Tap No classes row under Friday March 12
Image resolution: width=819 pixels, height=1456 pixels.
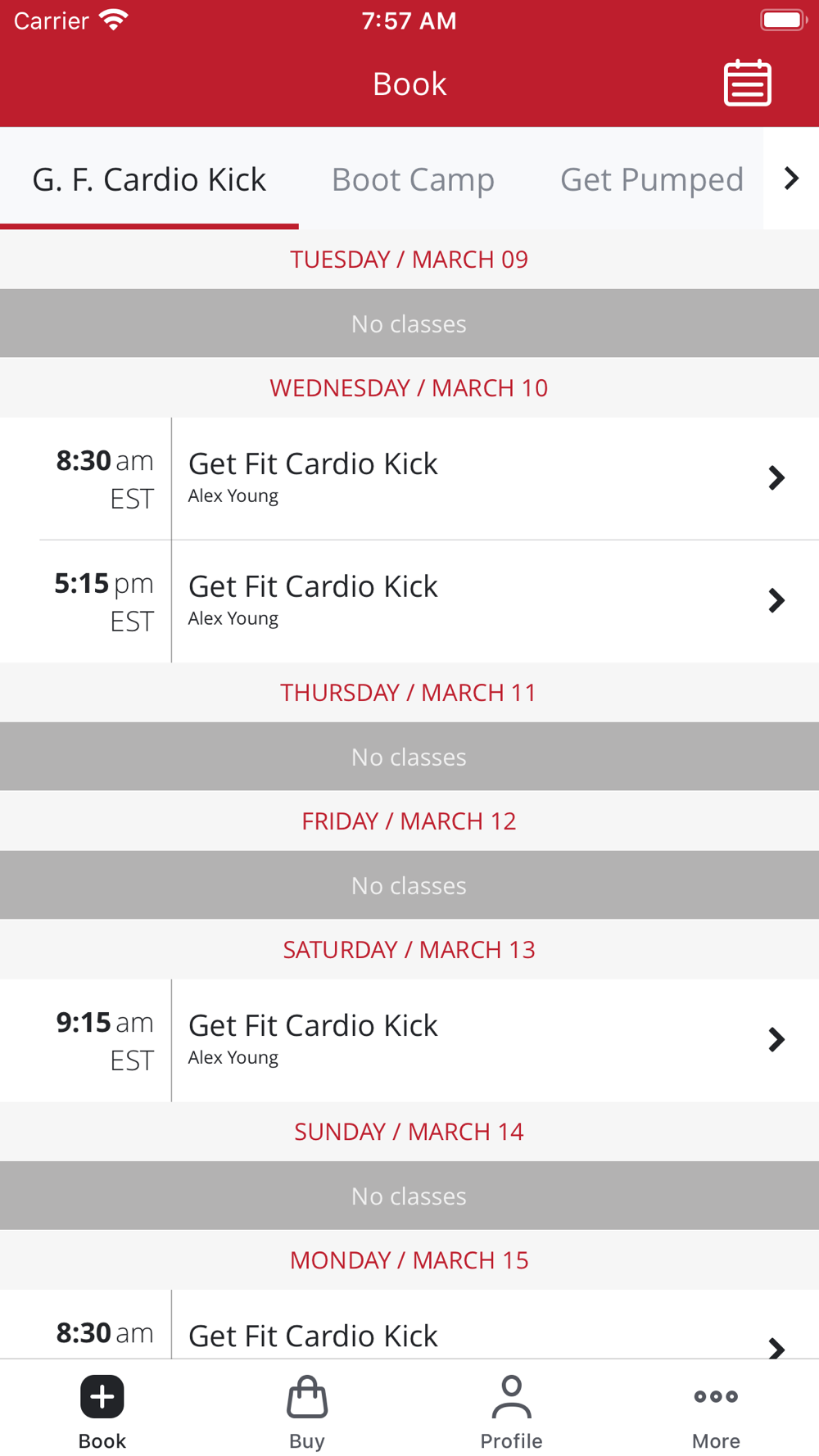409,885
